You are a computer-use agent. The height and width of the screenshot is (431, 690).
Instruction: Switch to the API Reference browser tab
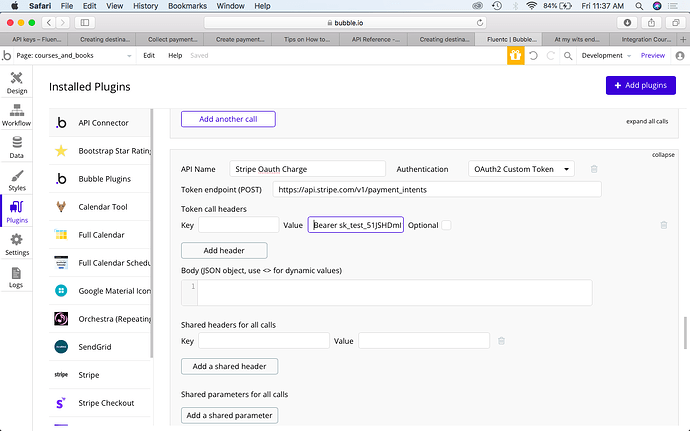point(375,39)
